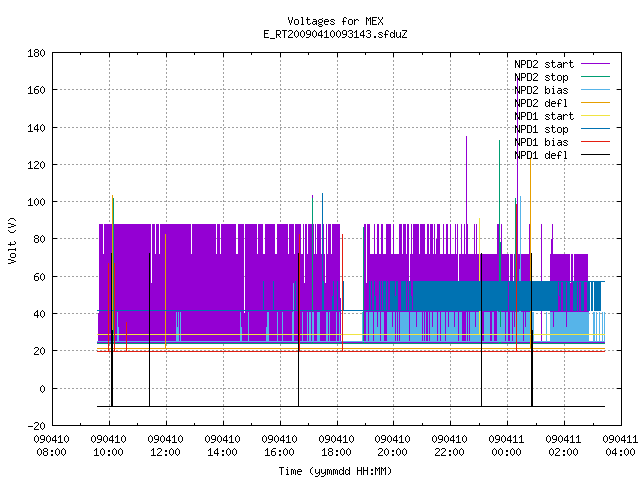This screenshot has width=640, height=480.
Task: Click the x-axis time label "20:00"
Action: [x=392, y=452]
